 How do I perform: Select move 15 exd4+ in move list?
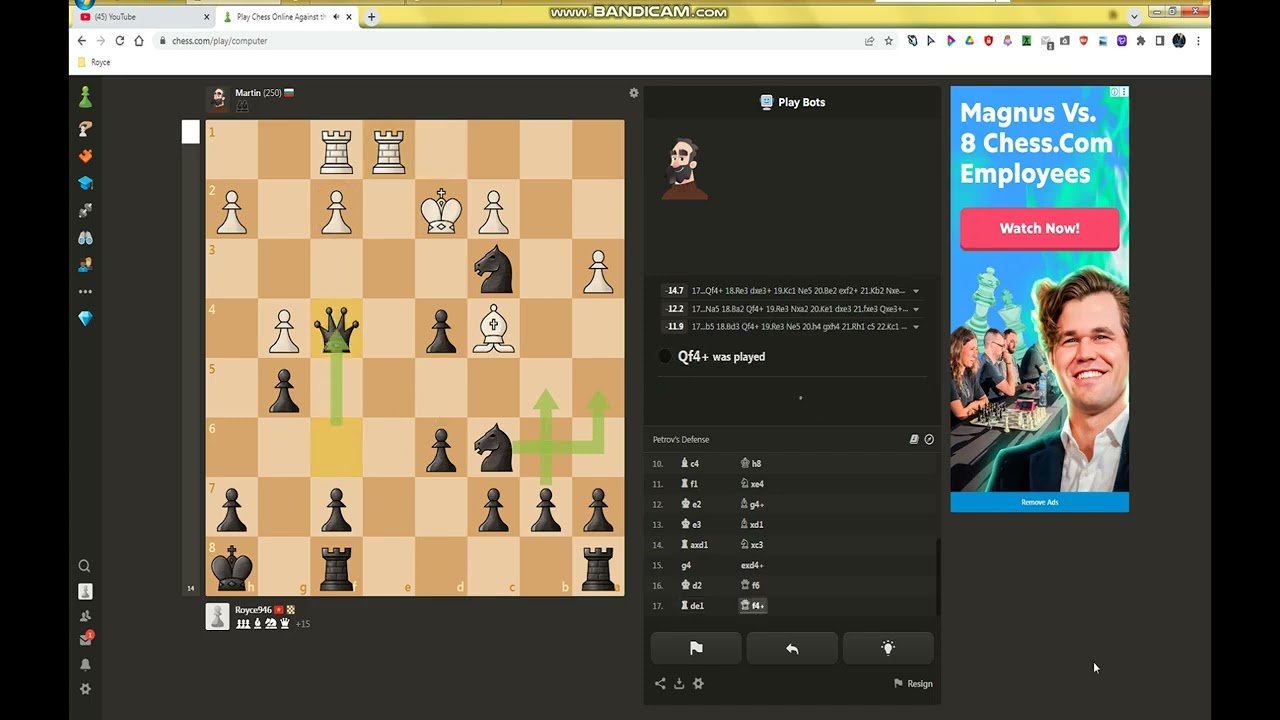752,565
